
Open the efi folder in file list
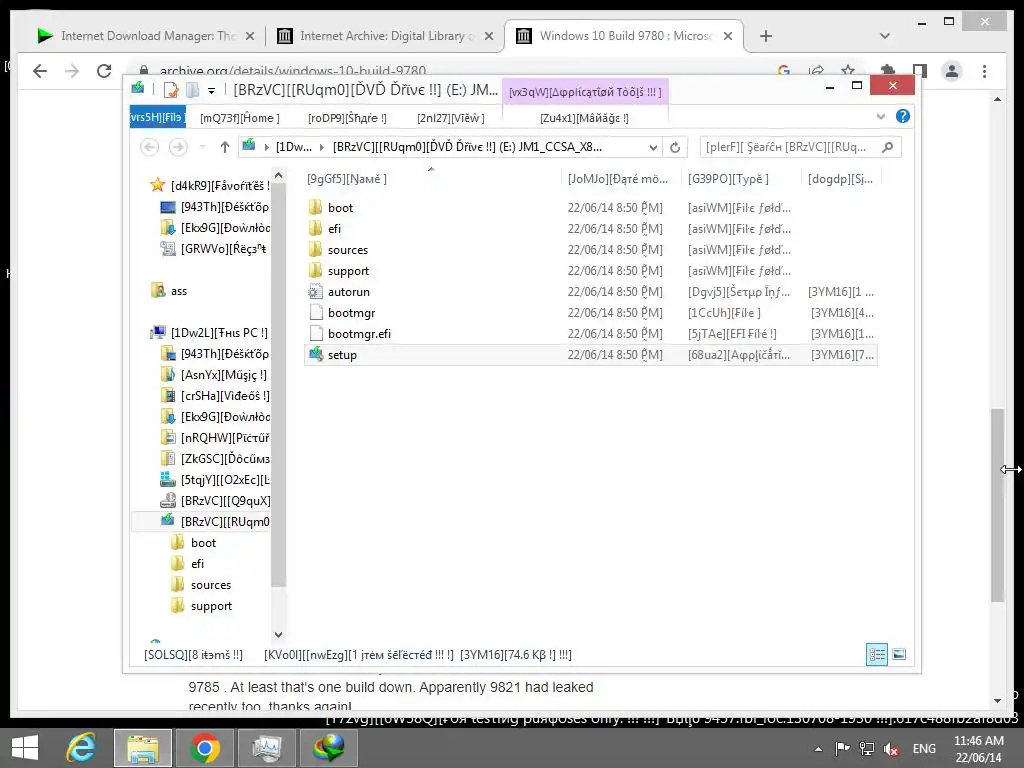pyautogui.click(x=334, y=229)
